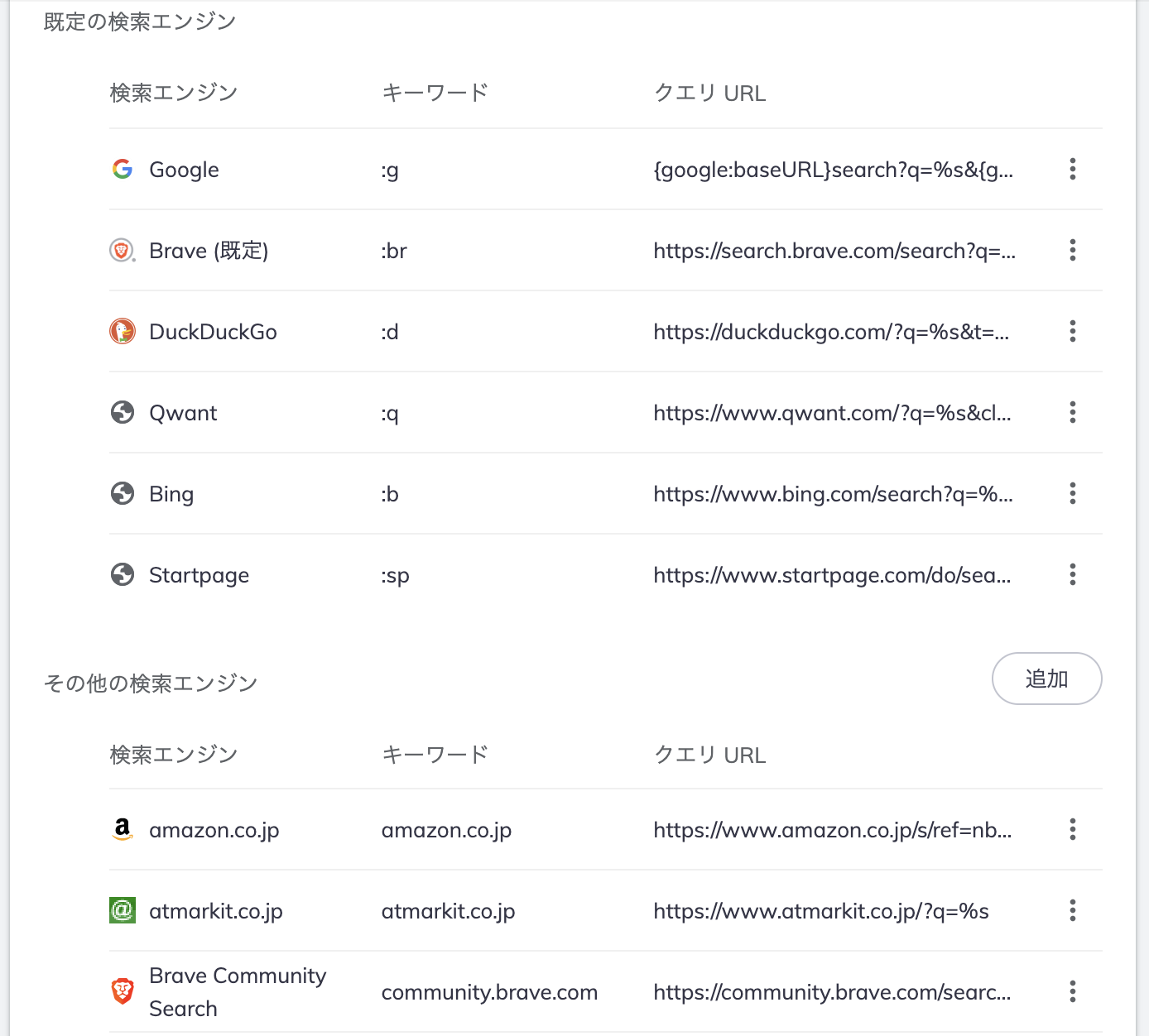The image size is (1149, 1036).
Task: Click the その他の検索エンジン section heading
Action: click(x=151, y=683)
